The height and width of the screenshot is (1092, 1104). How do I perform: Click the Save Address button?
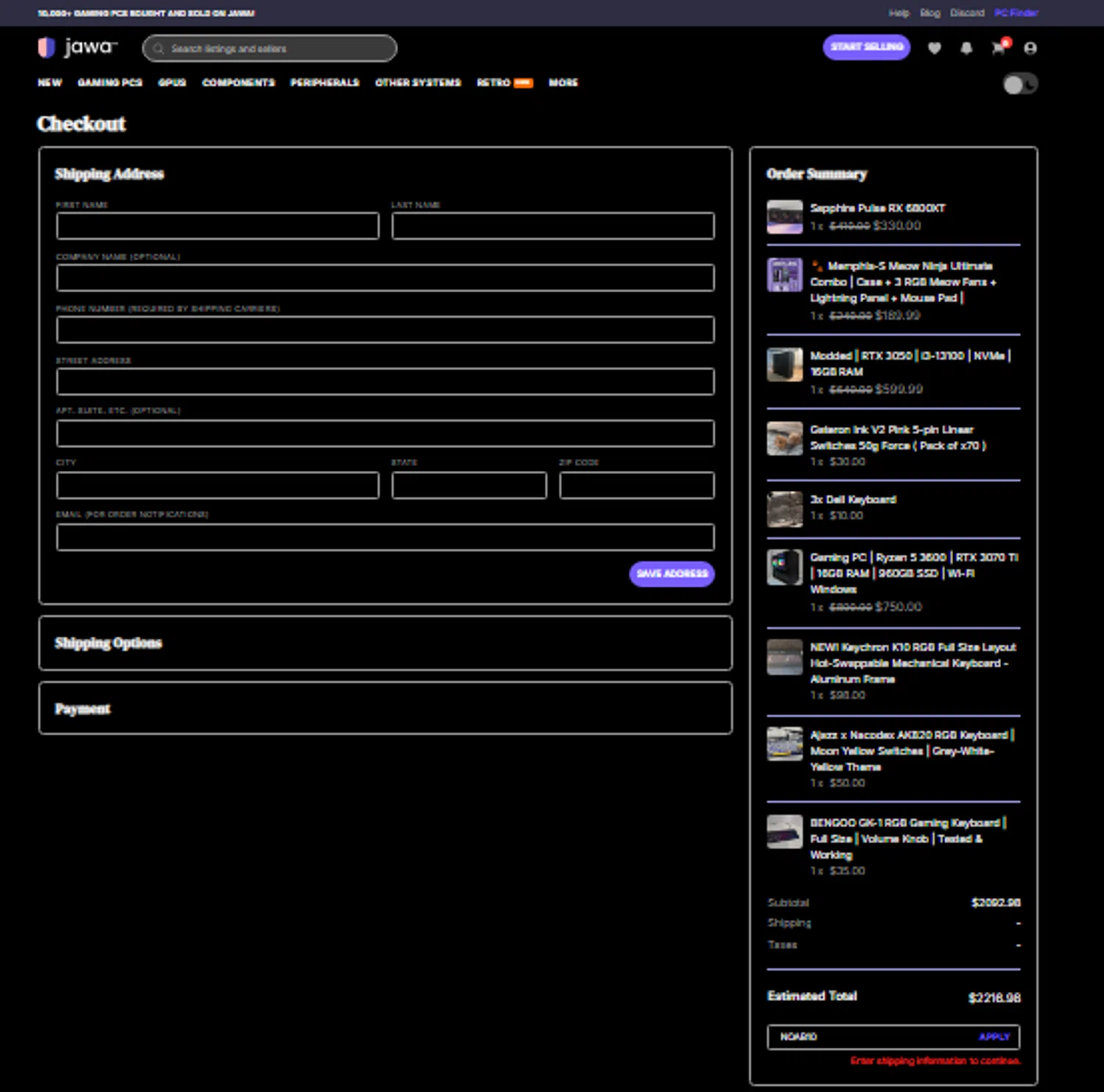(x=672, y=574)
